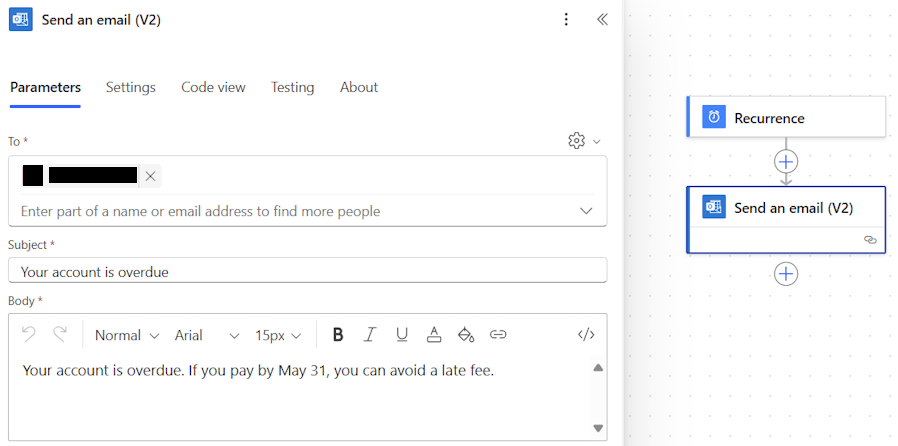Select the Recurrence trigger card
898x446 pixels.
pyautogui.click(x=786, y=117)
